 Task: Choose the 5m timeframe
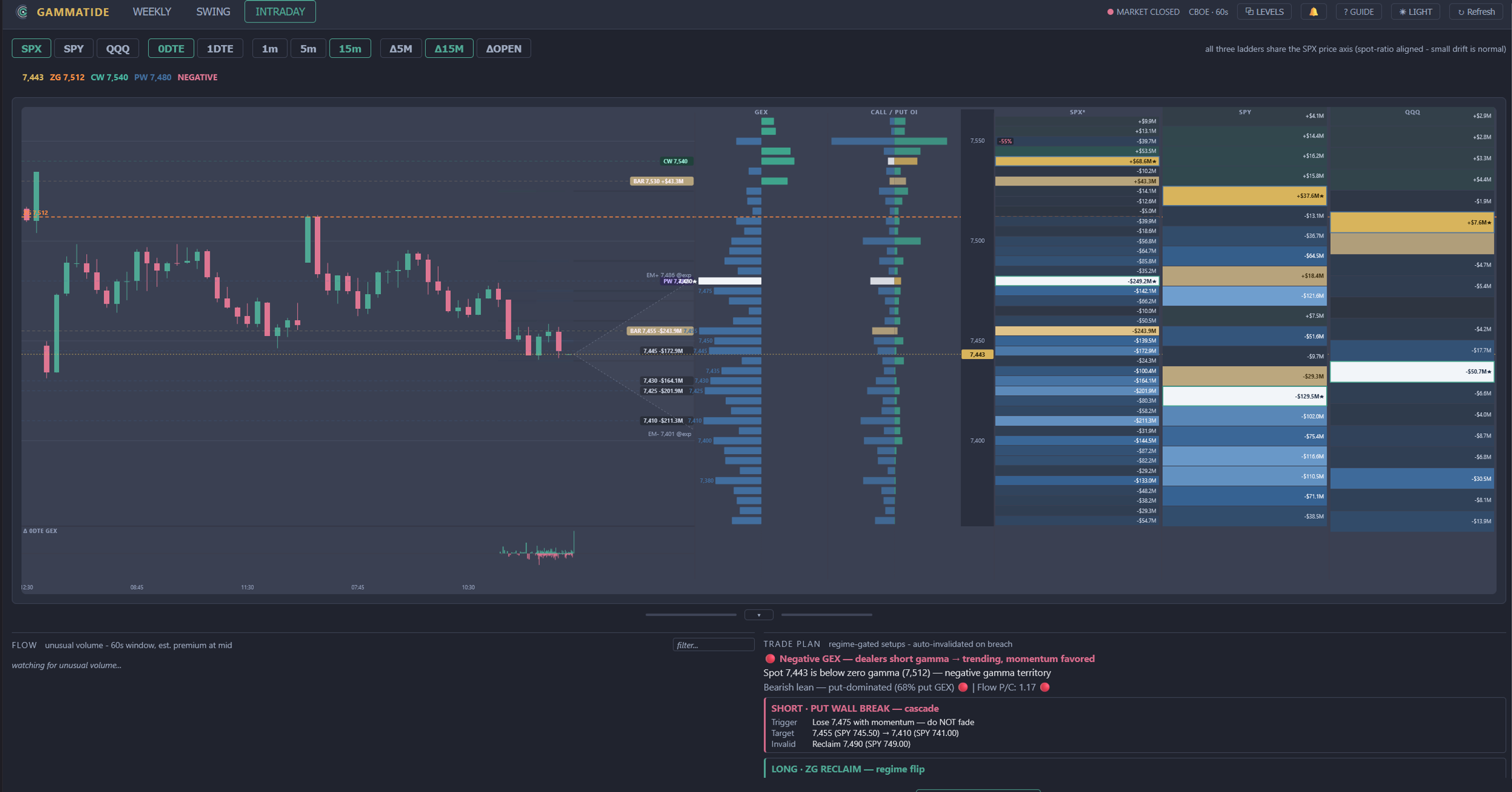[x=308, y=48]
